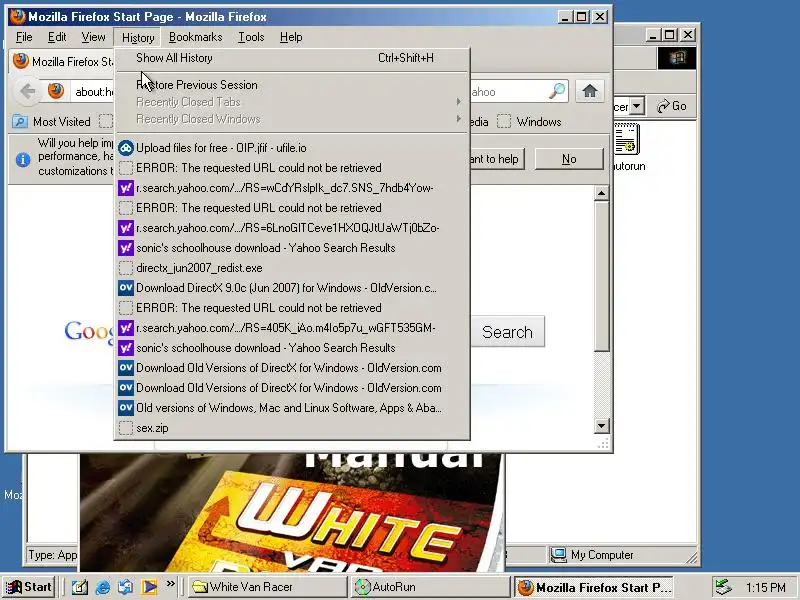
Task: Click the about:home address field
Action: (93, 92)
